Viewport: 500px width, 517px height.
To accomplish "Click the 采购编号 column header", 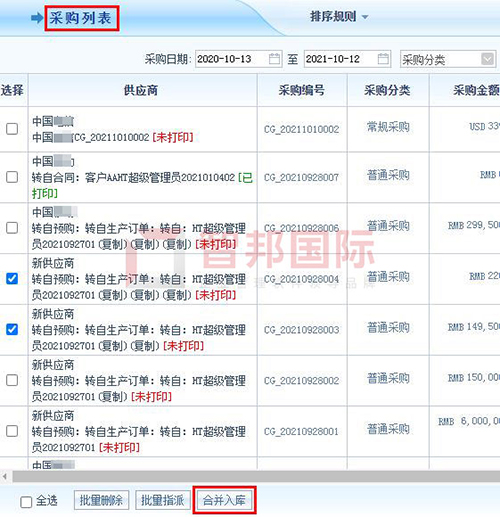I will [302, 90].
